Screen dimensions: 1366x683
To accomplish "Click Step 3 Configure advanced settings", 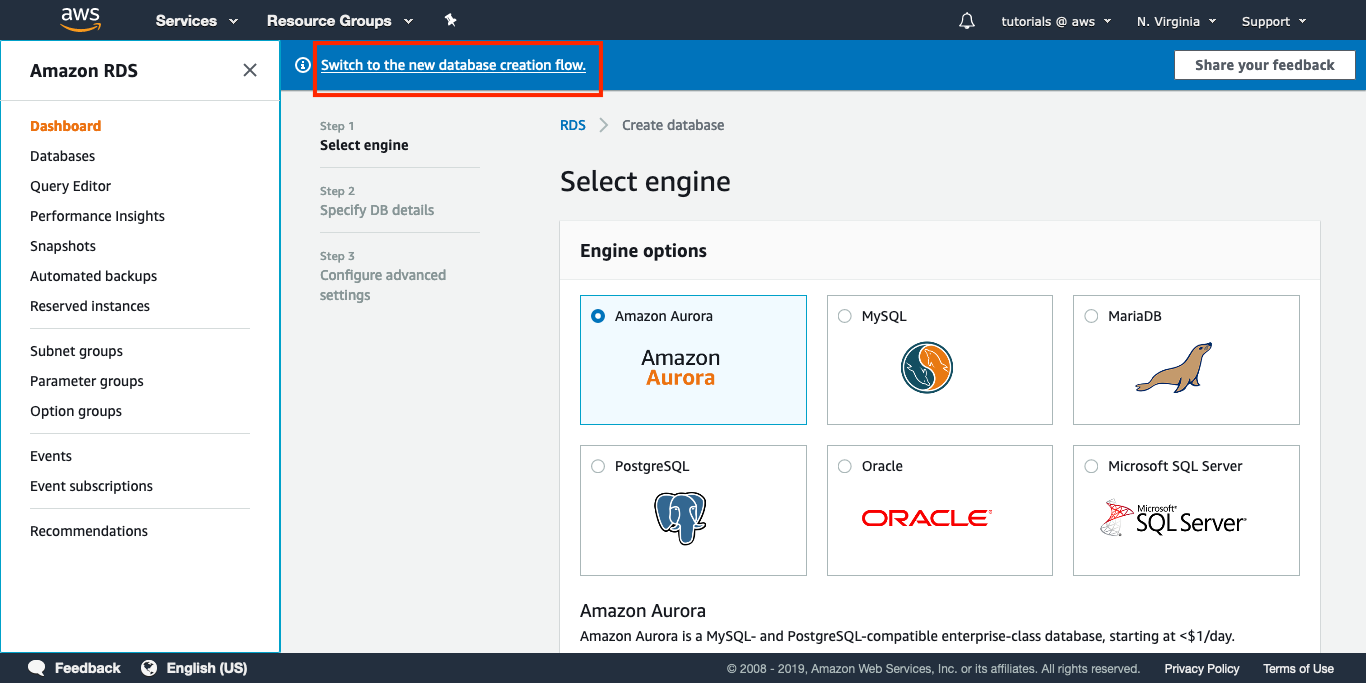I will [x=383, y=276].
